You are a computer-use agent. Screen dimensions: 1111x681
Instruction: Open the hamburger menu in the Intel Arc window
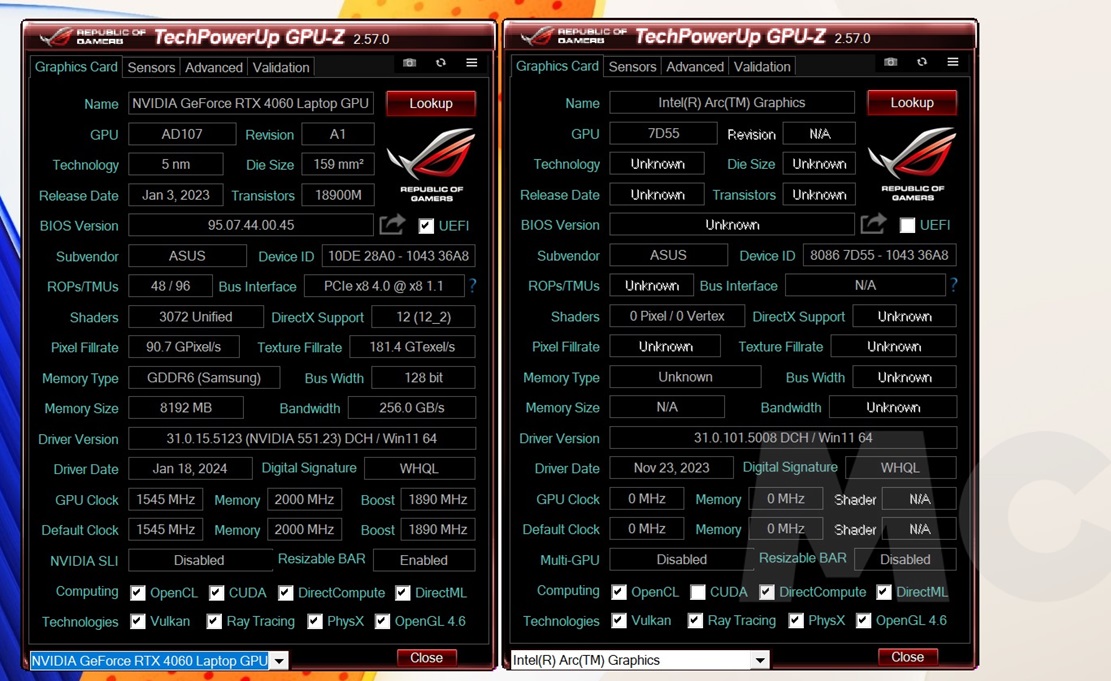point(952,62)
